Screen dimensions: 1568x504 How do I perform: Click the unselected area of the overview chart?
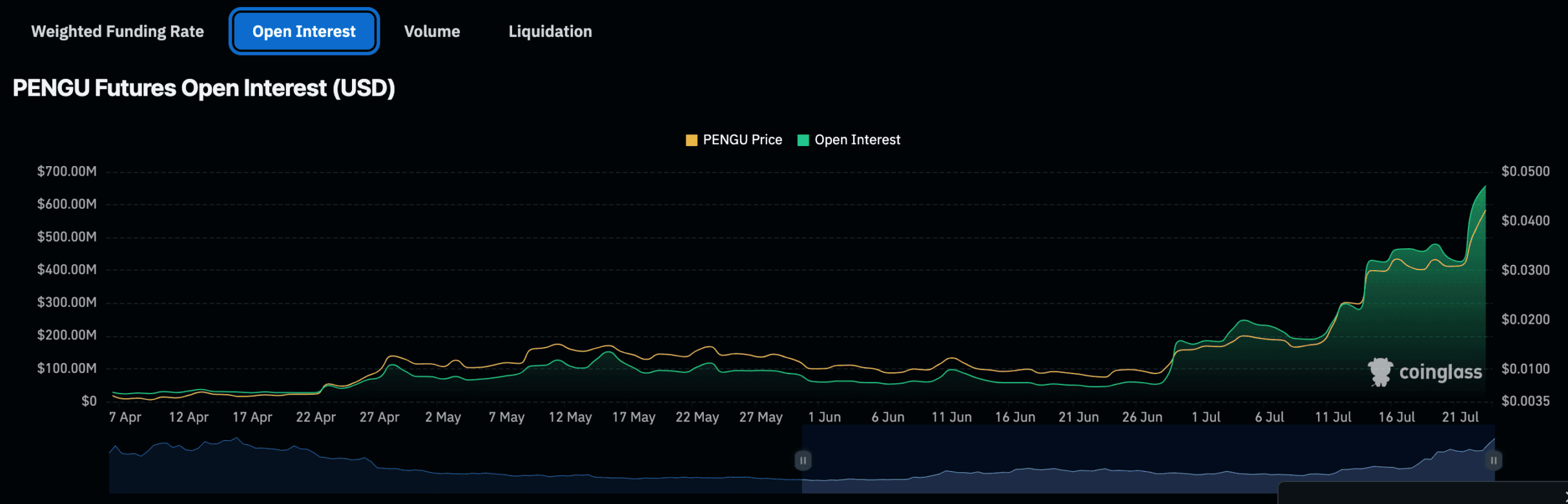[455, 460]
